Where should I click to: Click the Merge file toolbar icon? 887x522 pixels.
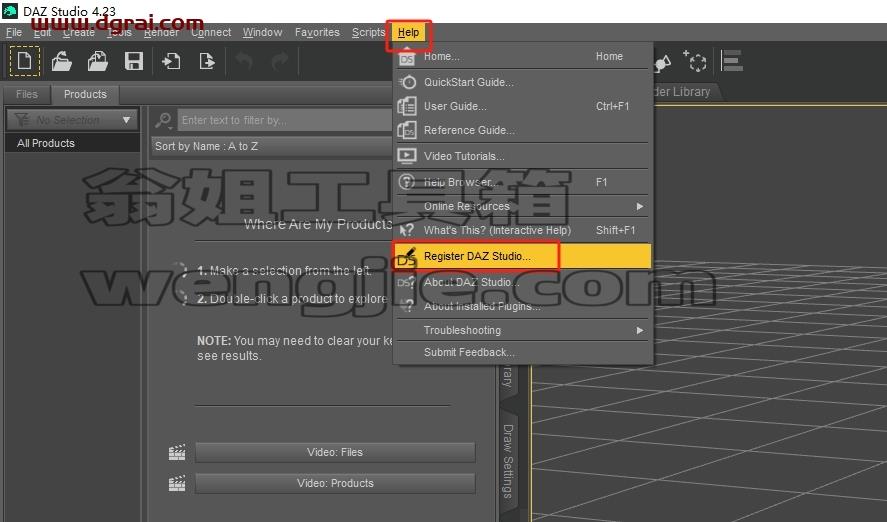97,61
